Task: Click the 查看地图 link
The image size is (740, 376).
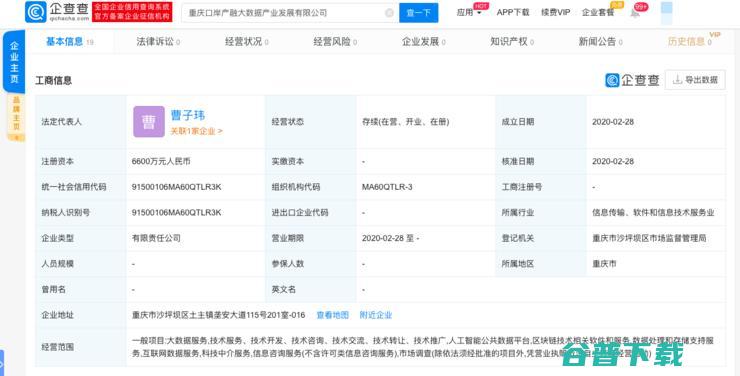Action: click(332, 315)
